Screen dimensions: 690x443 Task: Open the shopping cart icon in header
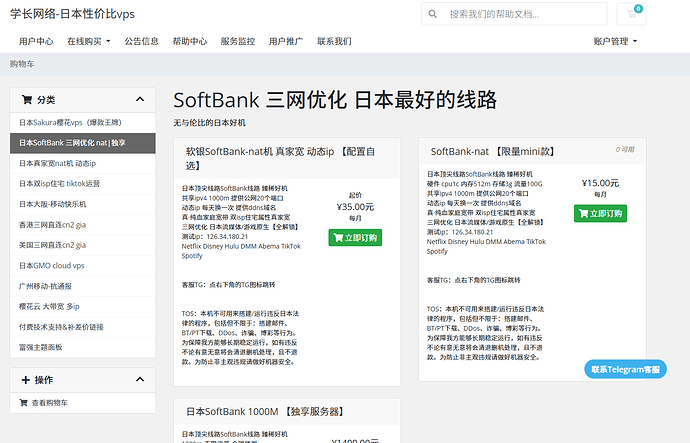[631, 14]
